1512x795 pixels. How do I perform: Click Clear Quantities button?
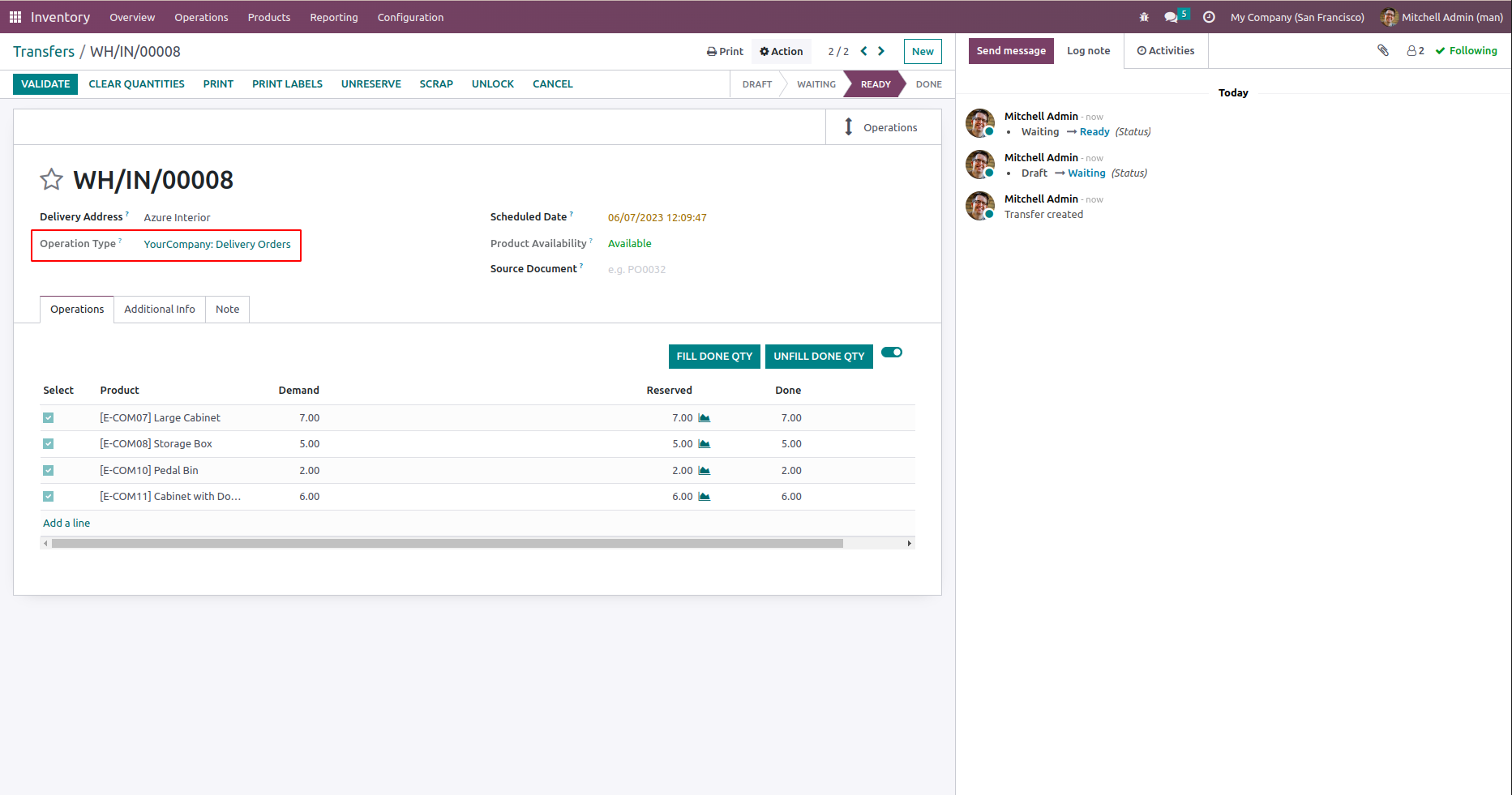(136, 84)
